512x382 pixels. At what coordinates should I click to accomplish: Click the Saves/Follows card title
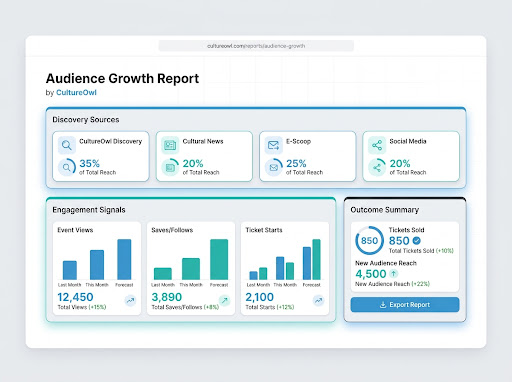point(172,230)
